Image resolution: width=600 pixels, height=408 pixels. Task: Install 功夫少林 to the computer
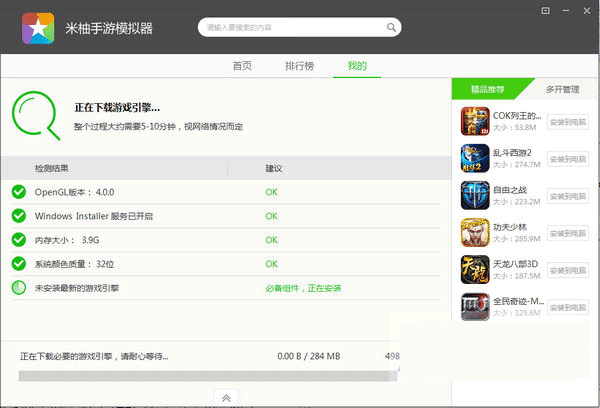(x=568, y=233)
